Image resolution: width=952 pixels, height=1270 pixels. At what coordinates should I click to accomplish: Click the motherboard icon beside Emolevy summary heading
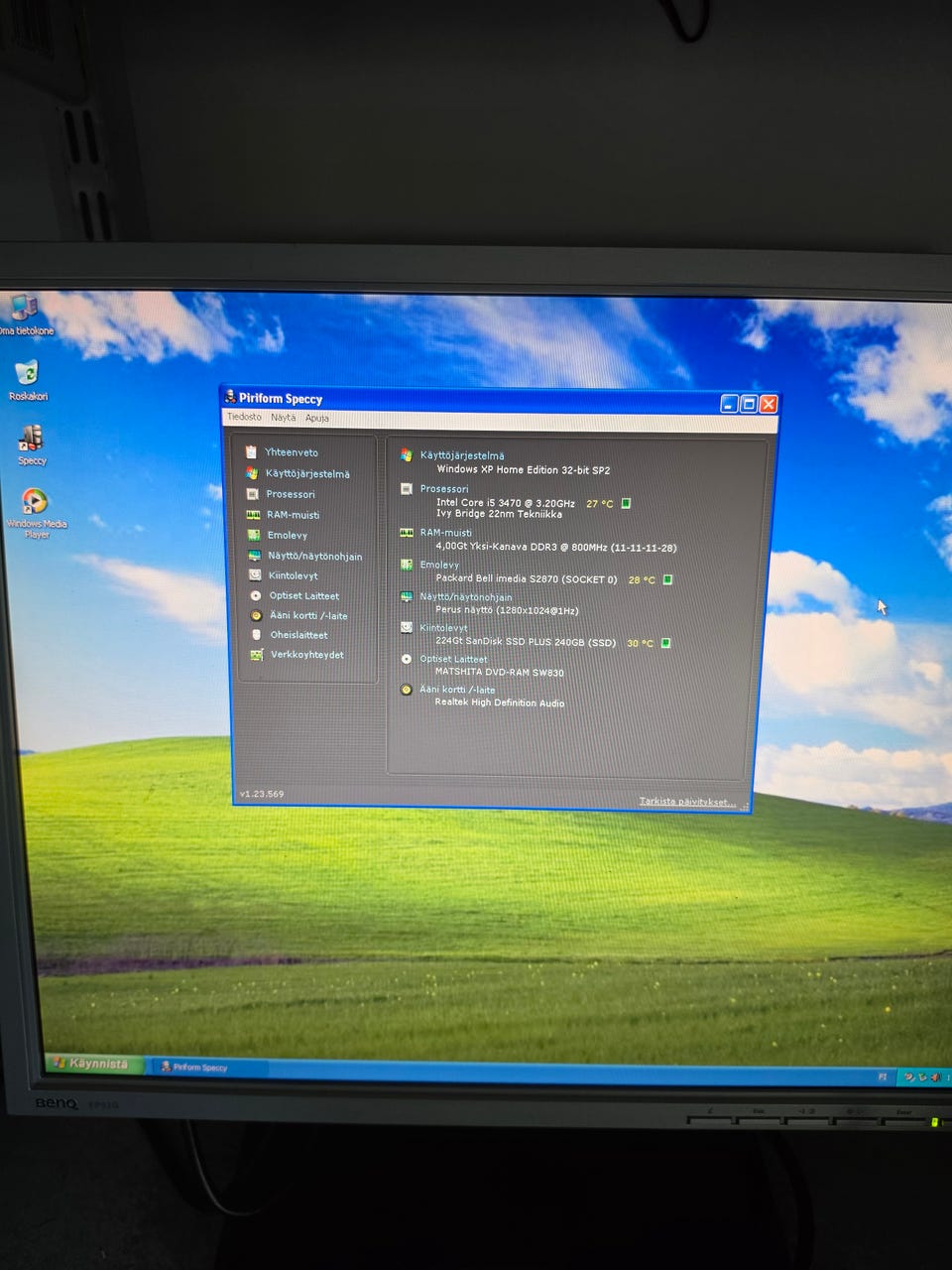(406, 565)
